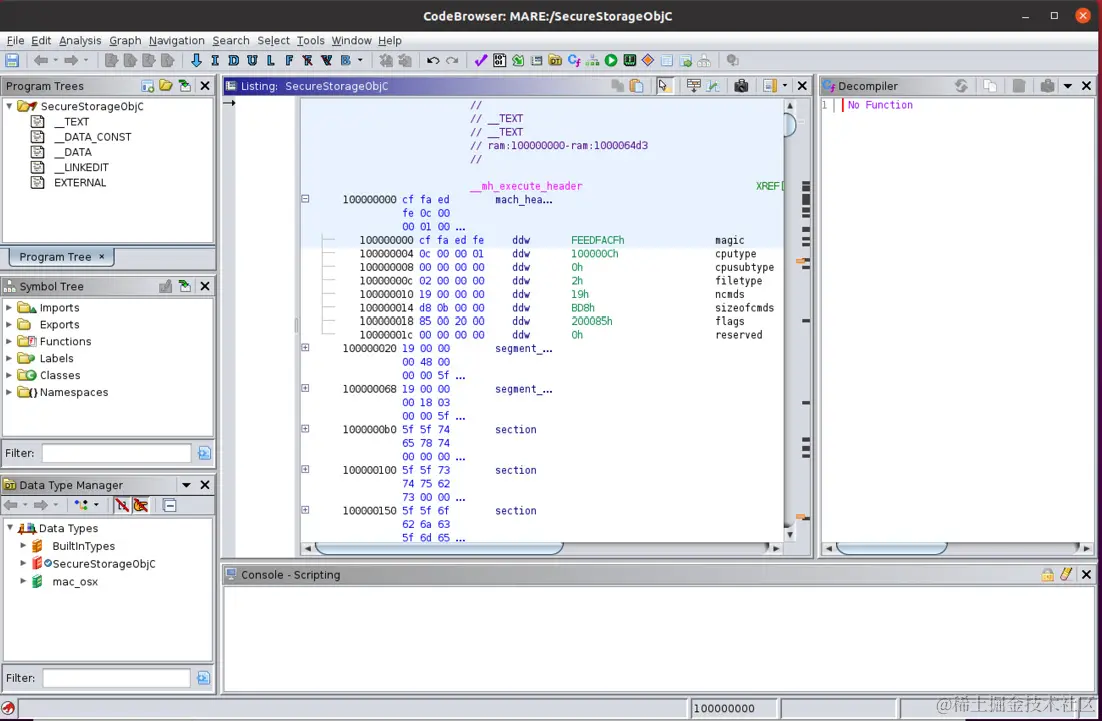Image resolution: width=1102 pixels, height=721 pixels.
Task: Select the Program Tree tab
Action: 55,257
